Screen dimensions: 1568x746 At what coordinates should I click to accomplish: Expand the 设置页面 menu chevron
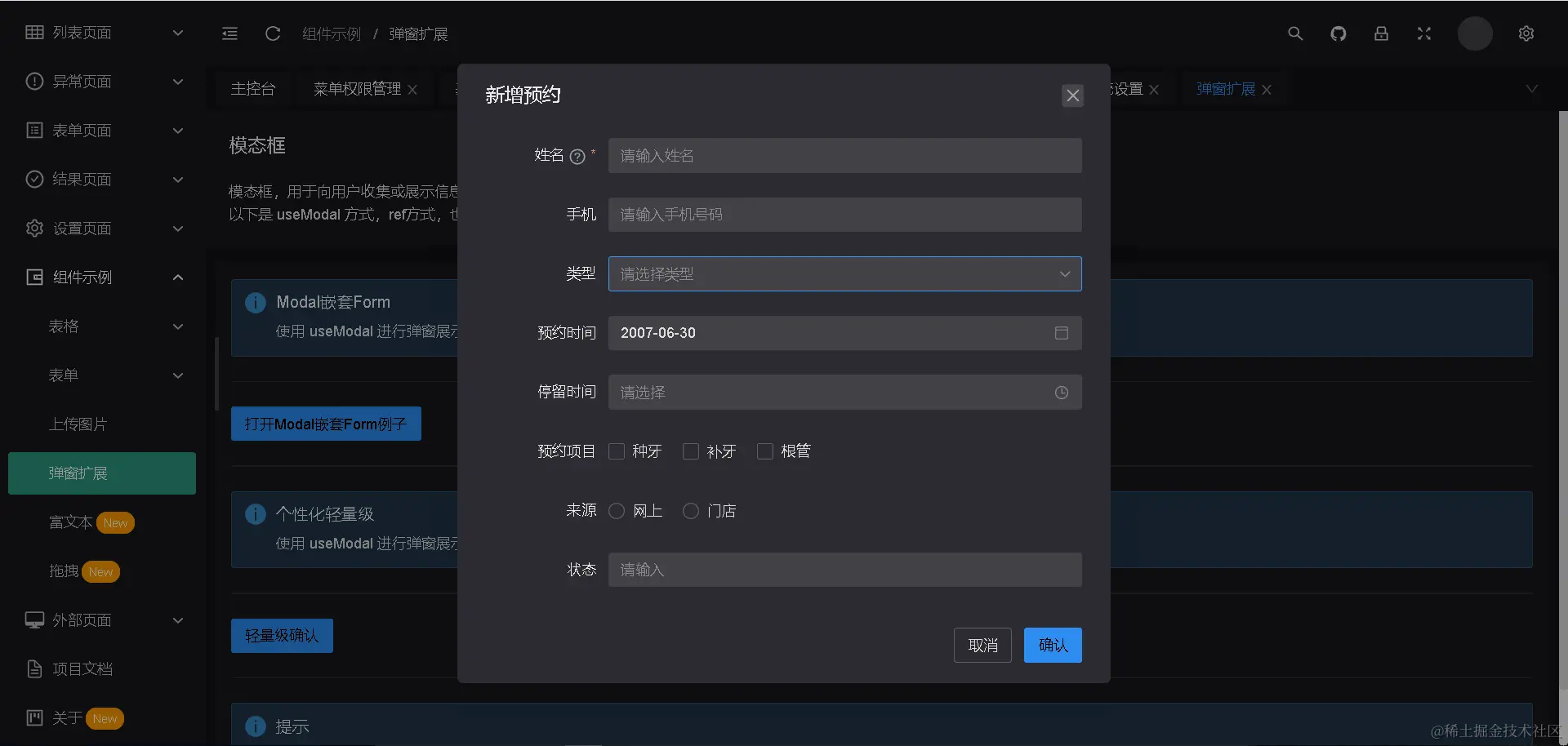[178, 229]
